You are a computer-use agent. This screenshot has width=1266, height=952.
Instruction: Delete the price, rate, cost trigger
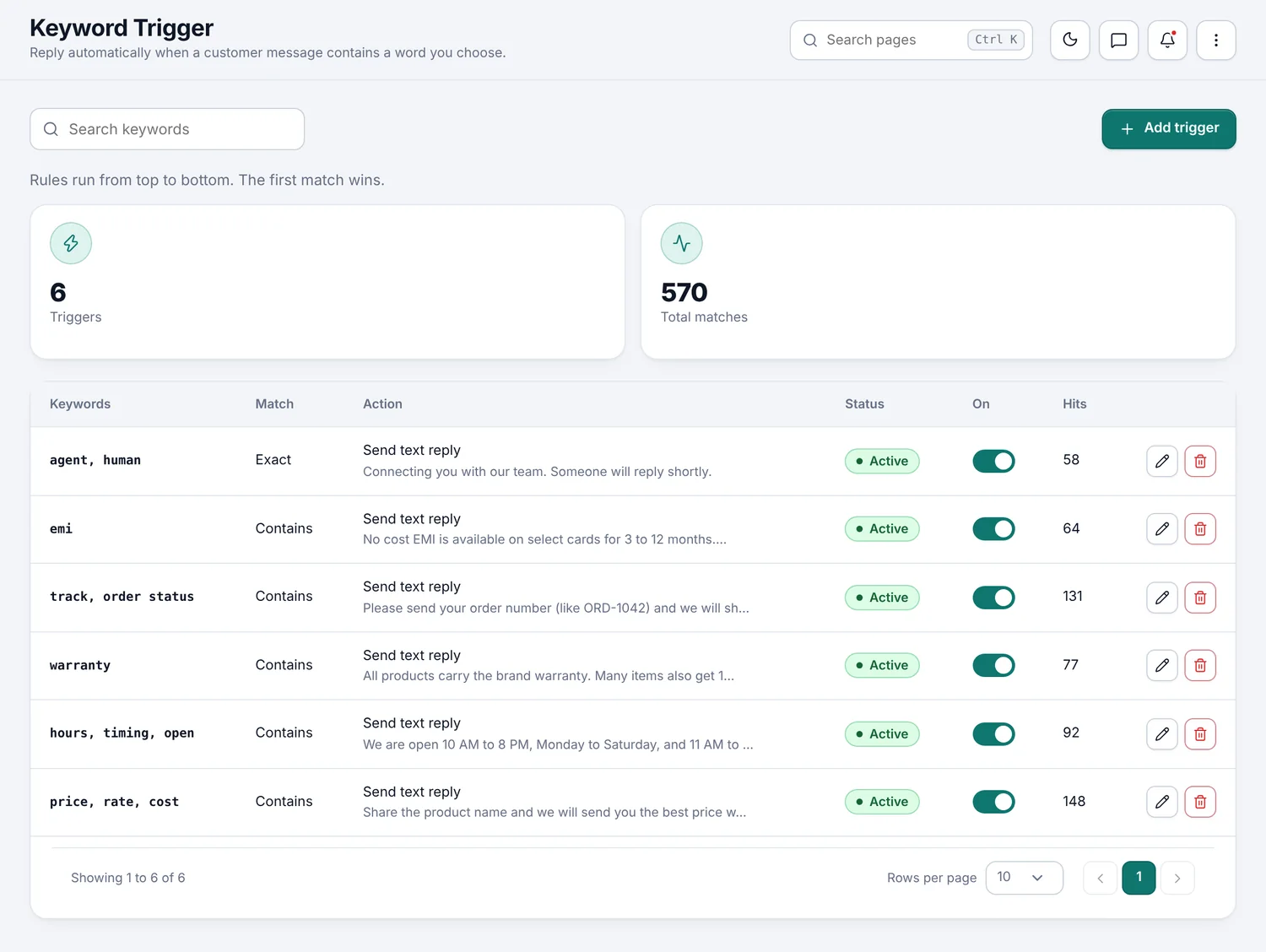pos(1200,802)
